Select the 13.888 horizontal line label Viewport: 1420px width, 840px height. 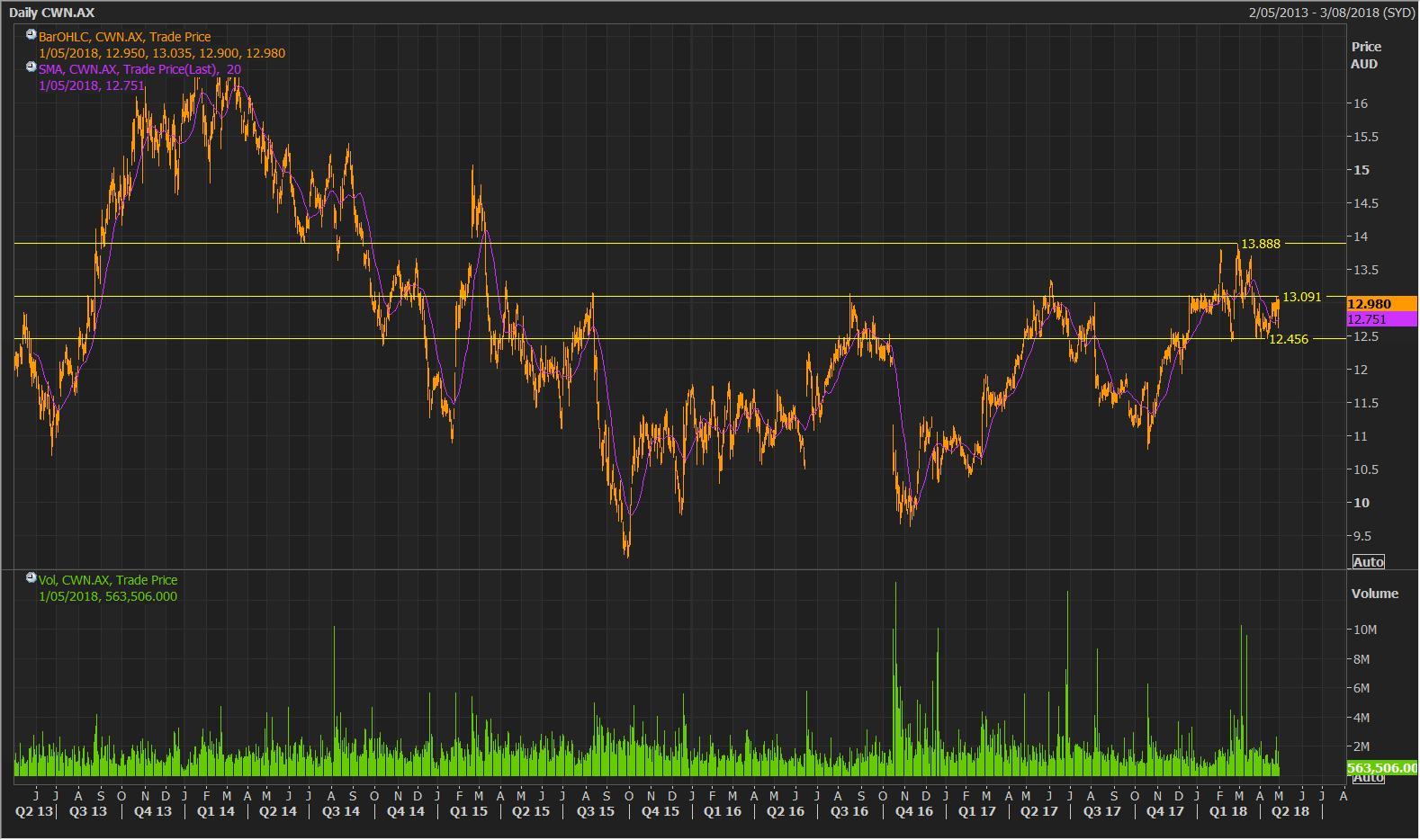coord(1260,244)
